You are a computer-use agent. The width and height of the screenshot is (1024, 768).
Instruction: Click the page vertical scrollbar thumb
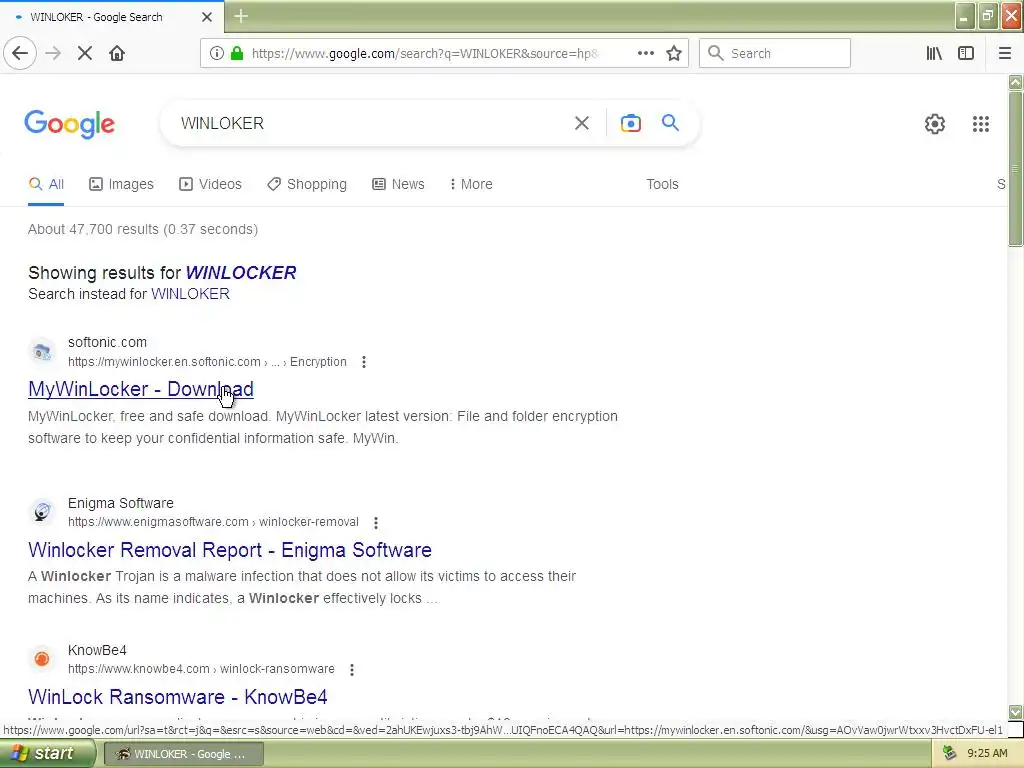1015,168
